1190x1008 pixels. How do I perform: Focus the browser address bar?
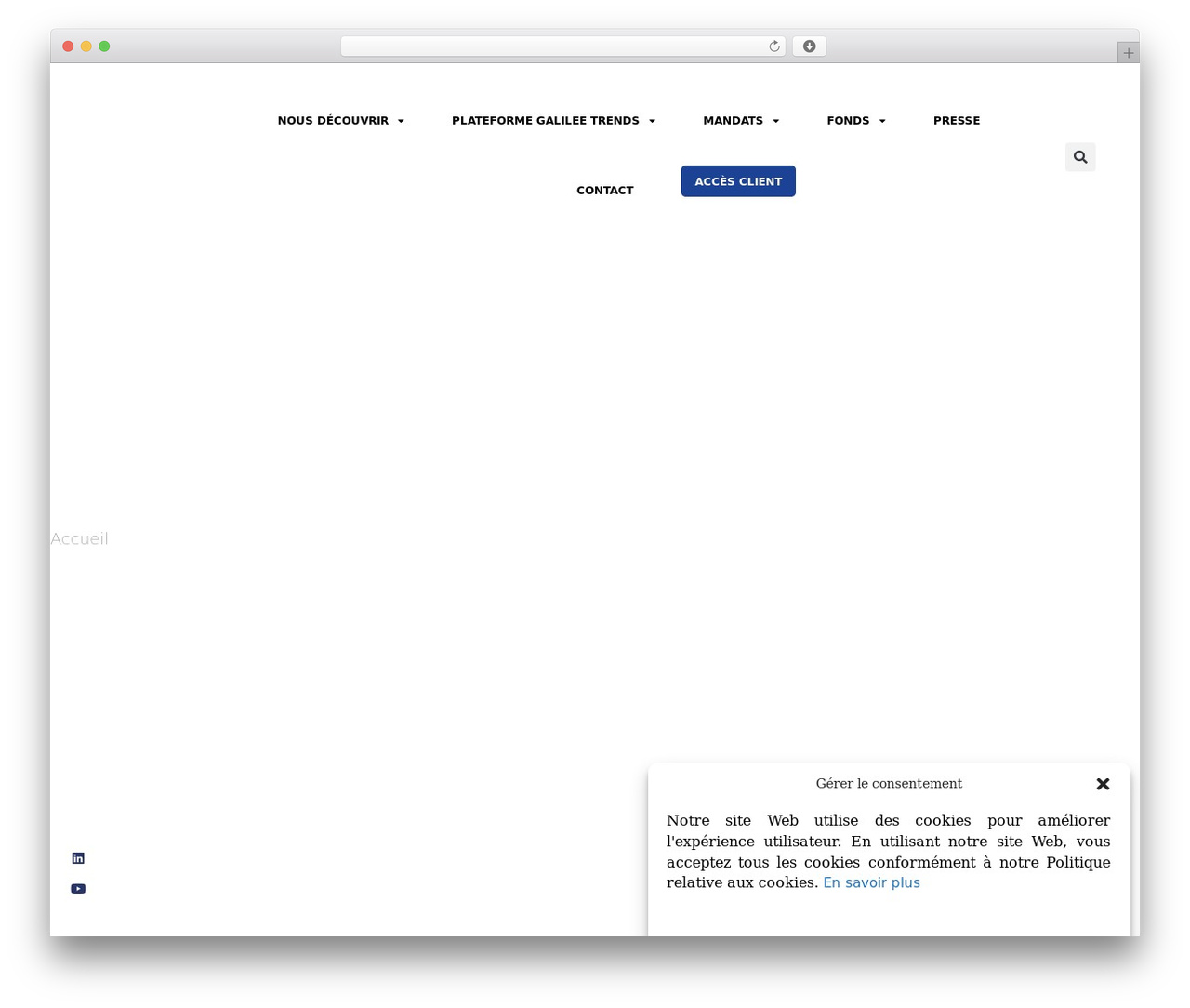(x=562, y=46)
